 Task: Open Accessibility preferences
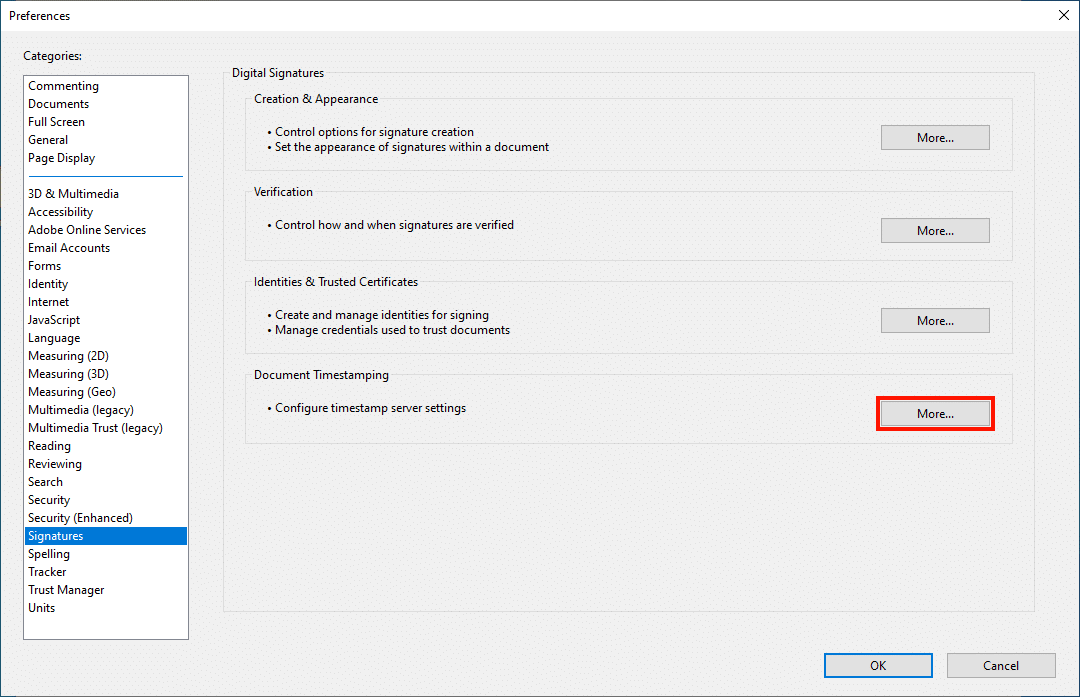pyautogui.click(x=60, y=212)
